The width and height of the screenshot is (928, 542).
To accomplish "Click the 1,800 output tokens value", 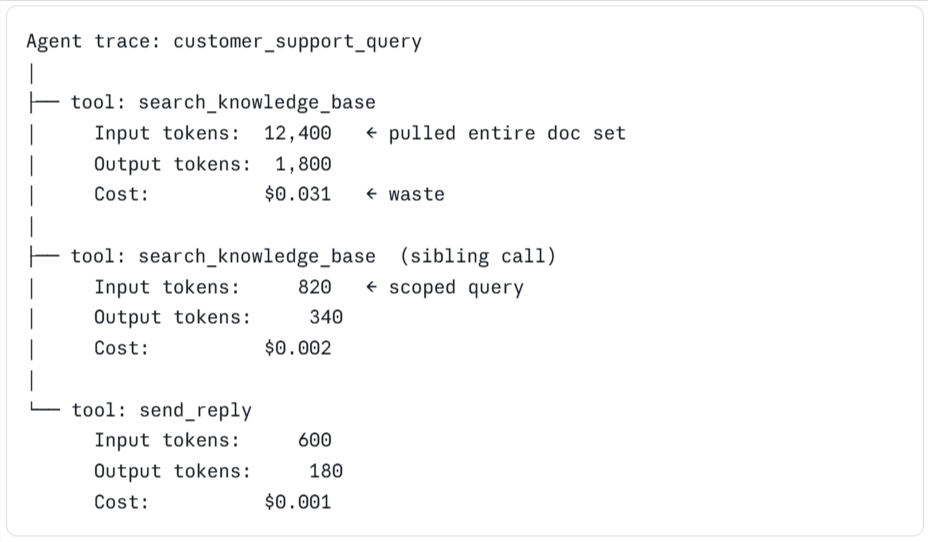I will coord(303,164).
